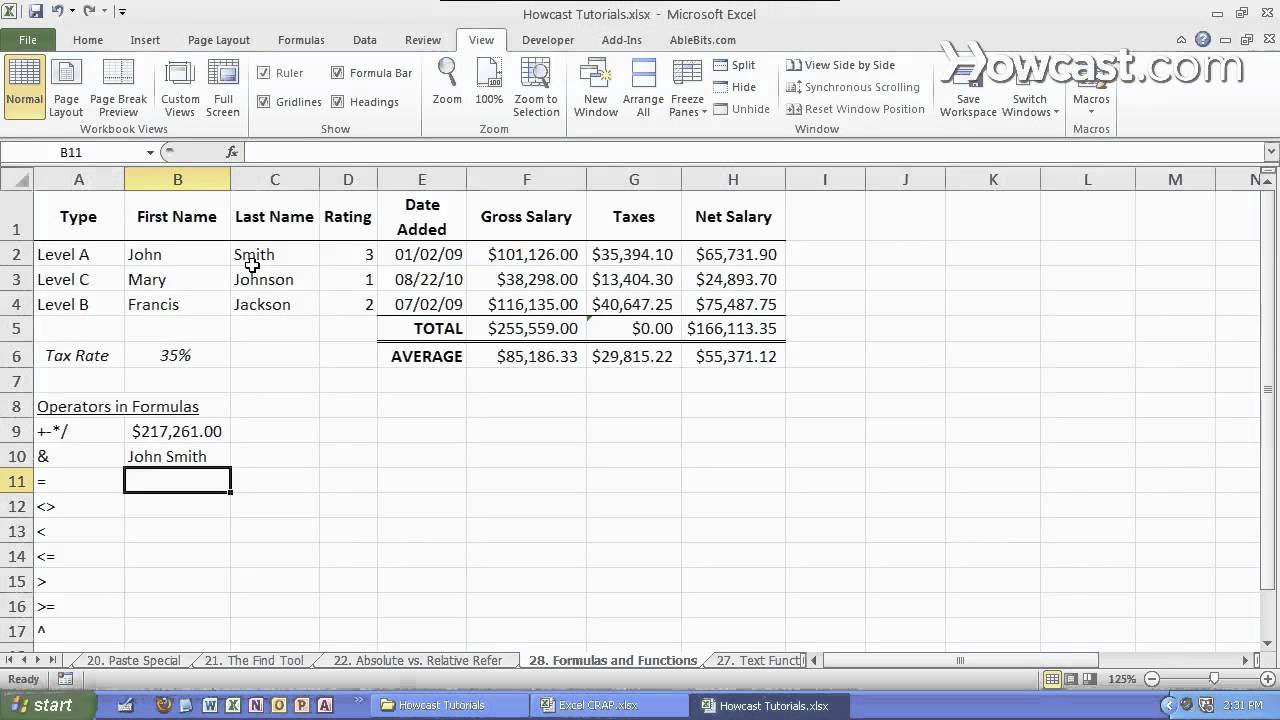Open the File tab
The image size is (1280, 720).
[28, 40]
